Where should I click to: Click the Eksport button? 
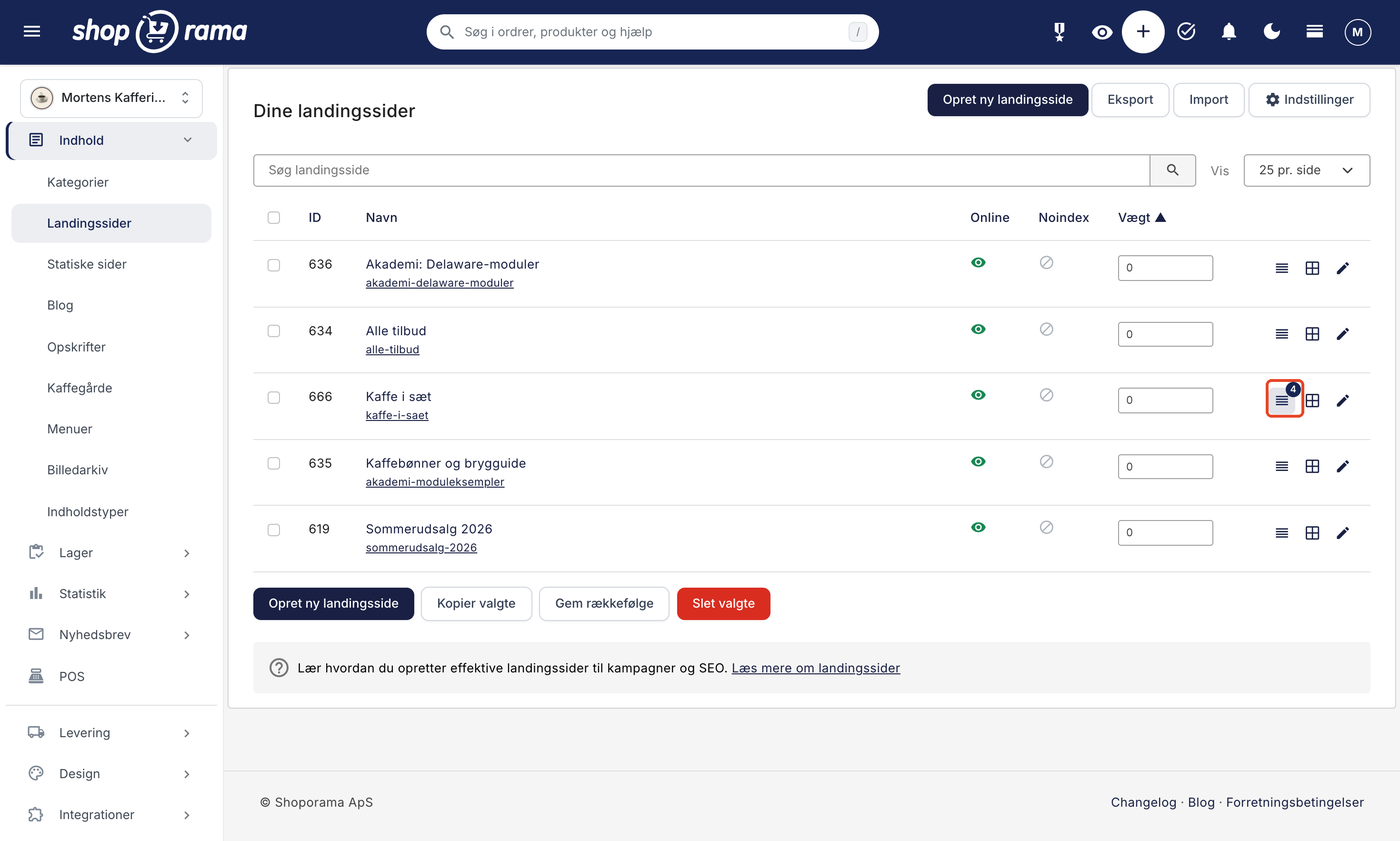pos(1130,100)
